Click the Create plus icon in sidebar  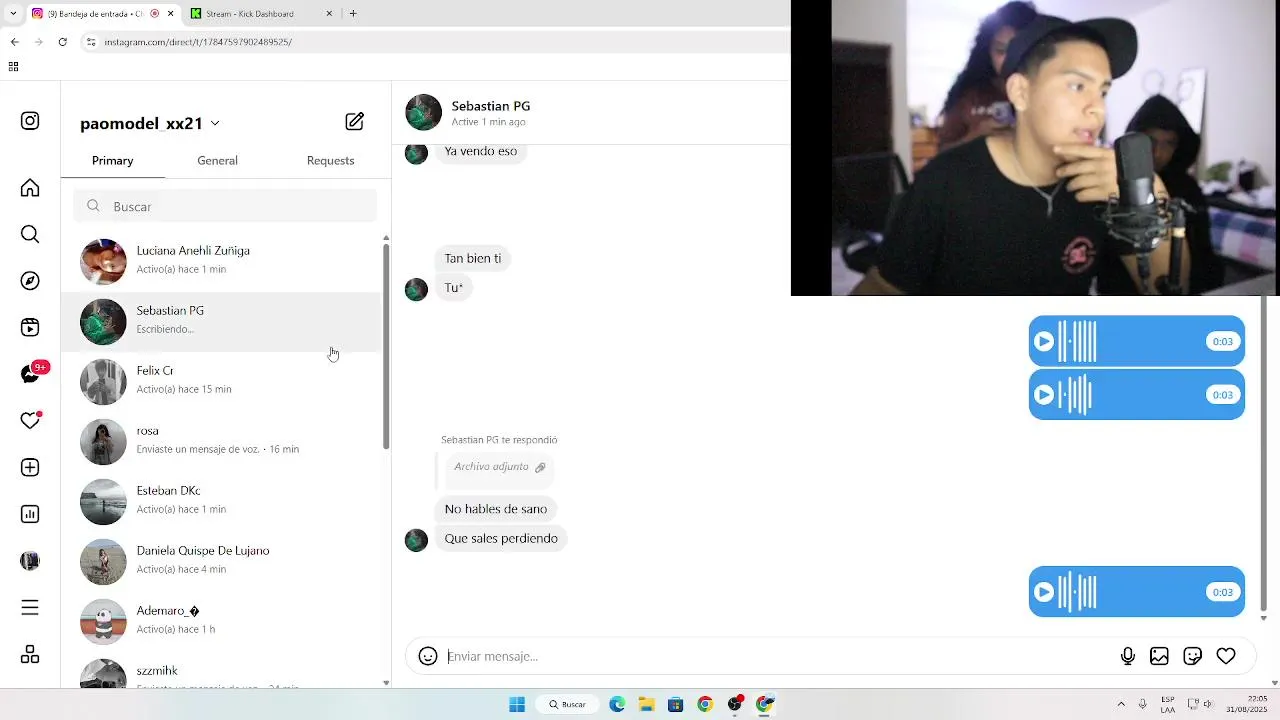(30, 467)
